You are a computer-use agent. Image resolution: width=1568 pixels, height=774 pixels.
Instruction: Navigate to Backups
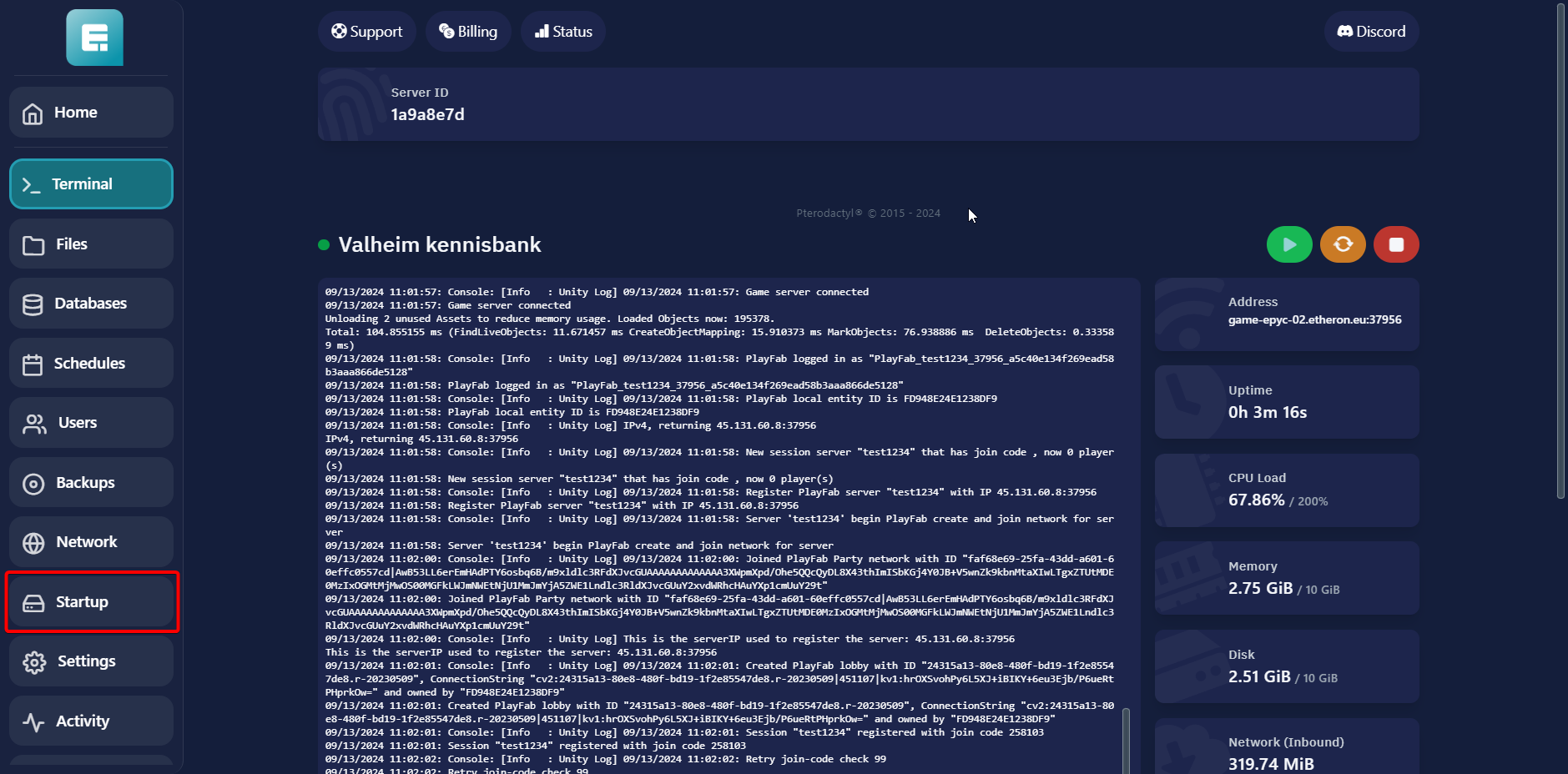91,483
